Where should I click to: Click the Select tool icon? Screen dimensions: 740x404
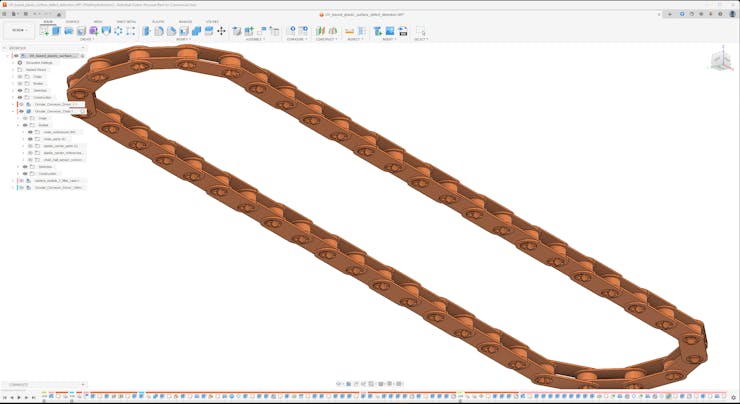420,31
